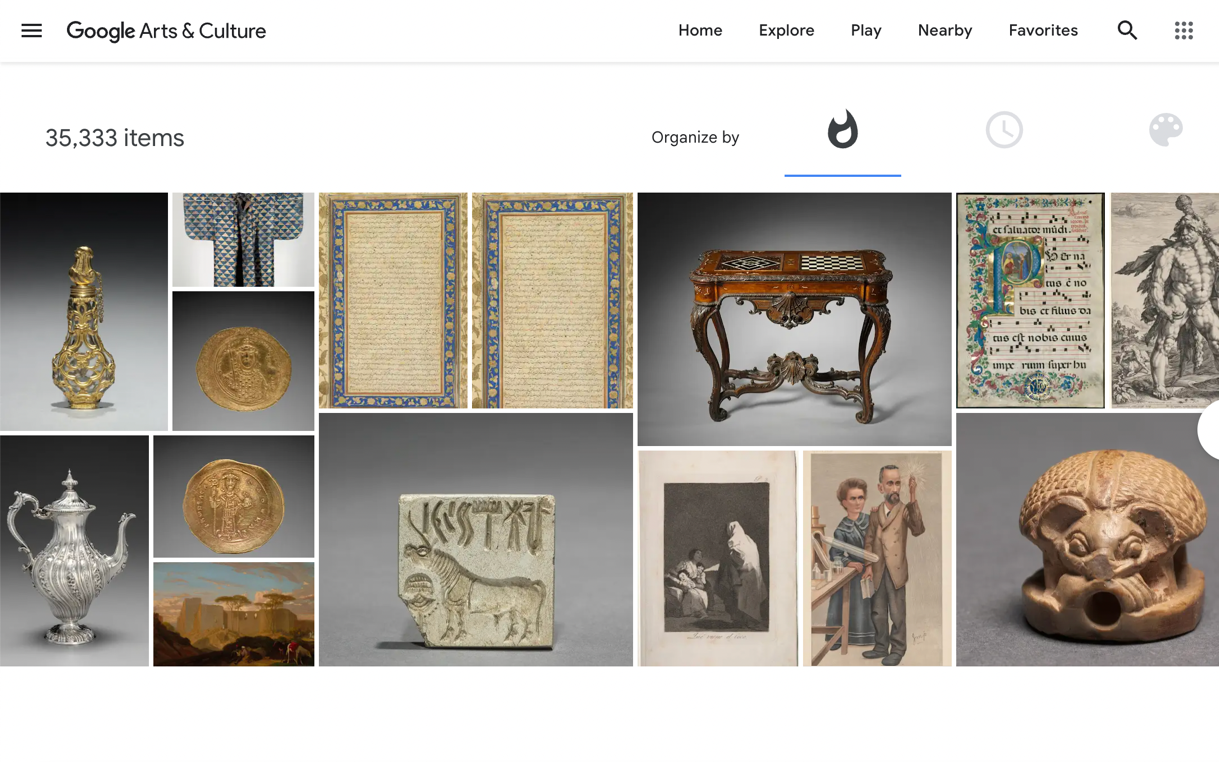Screen dimensions: 1219x762
Task: Open the Favorites section
Action: tap(1043, 31)
